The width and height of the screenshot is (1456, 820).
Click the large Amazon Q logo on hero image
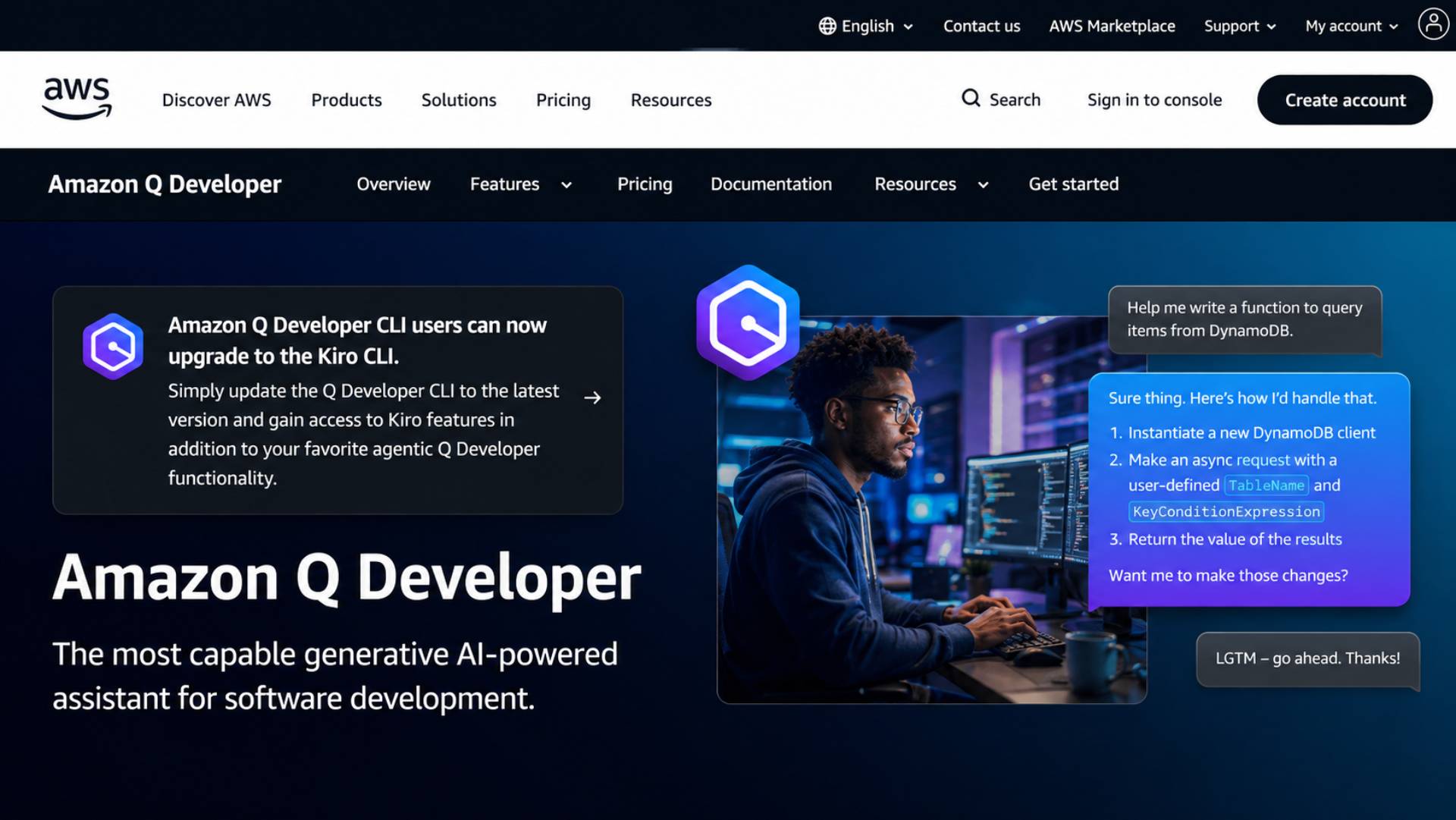click(x=748, y=322)
